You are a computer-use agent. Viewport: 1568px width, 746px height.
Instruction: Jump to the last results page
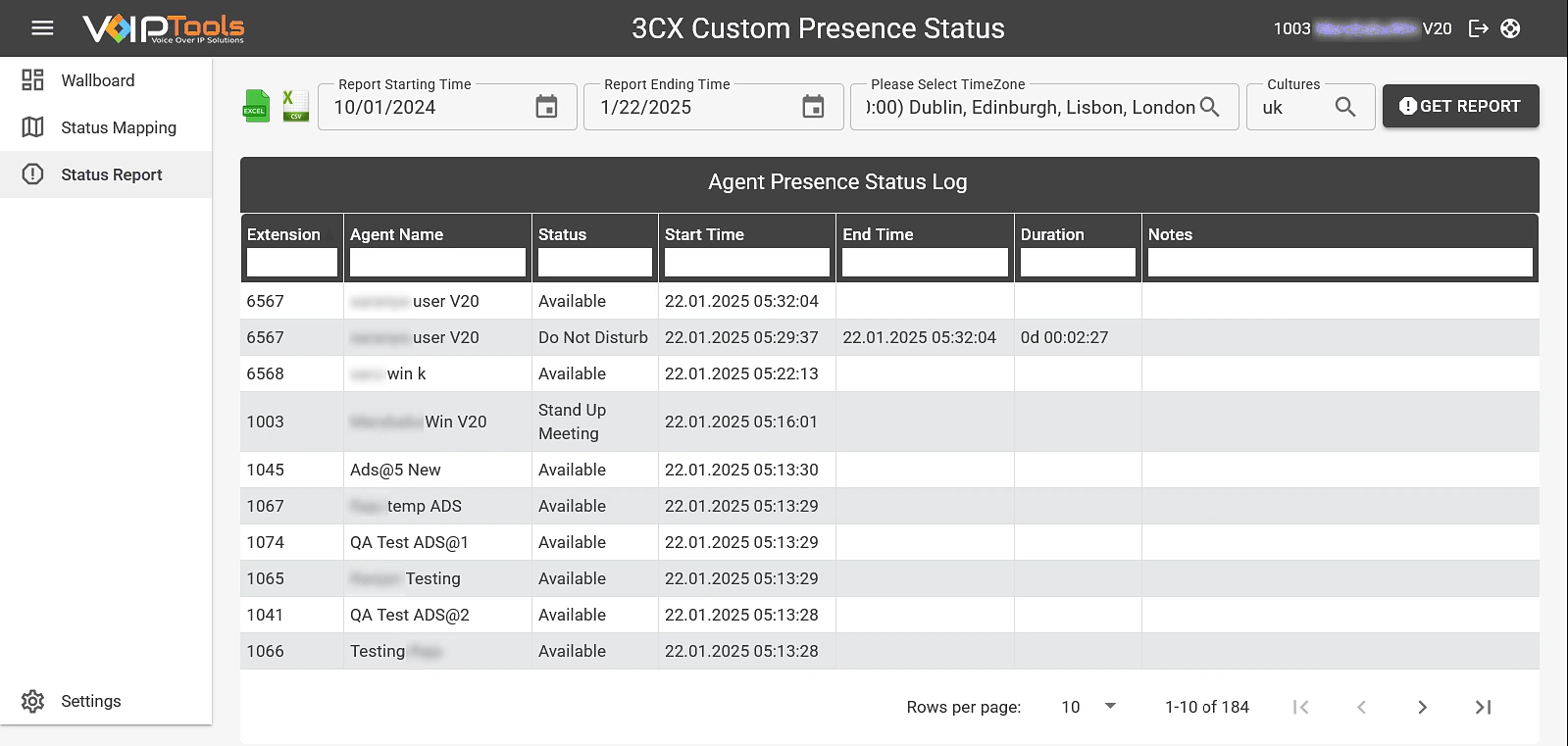(x=1483, y=707)
